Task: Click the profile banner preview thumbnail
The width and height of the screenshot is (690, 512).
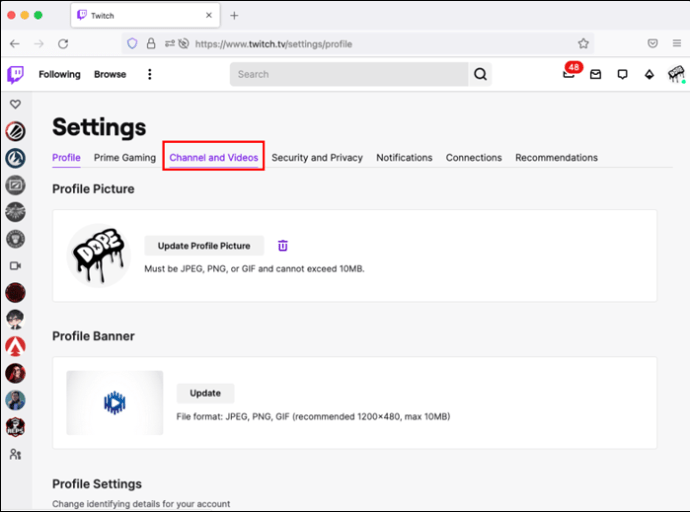Action: tap(115, 403)
